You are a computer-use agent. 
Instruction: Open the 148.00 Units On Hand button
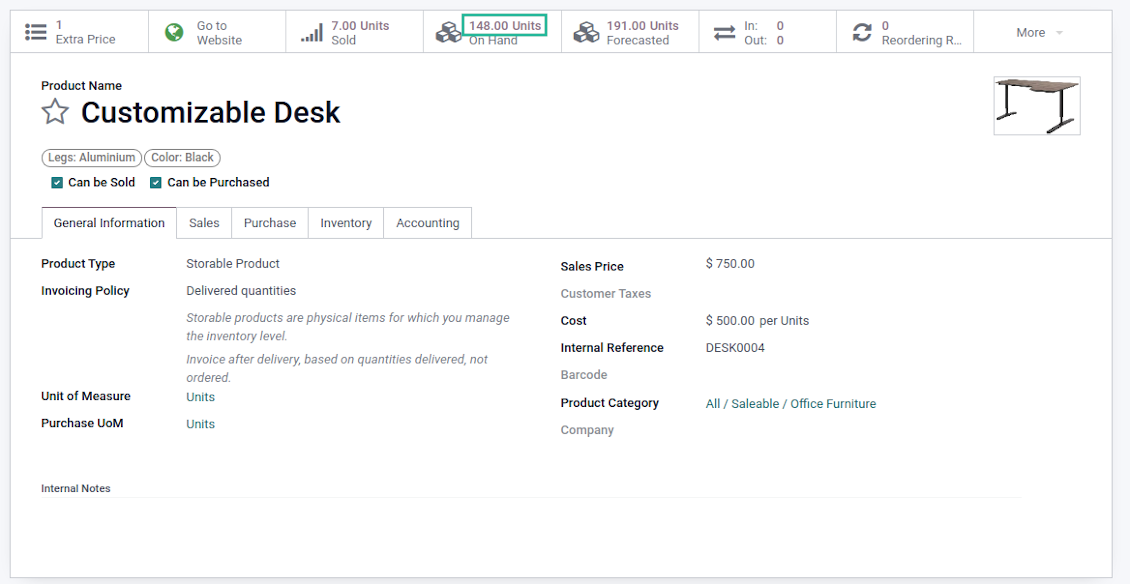pyautogui.click(x=492, y=32)
